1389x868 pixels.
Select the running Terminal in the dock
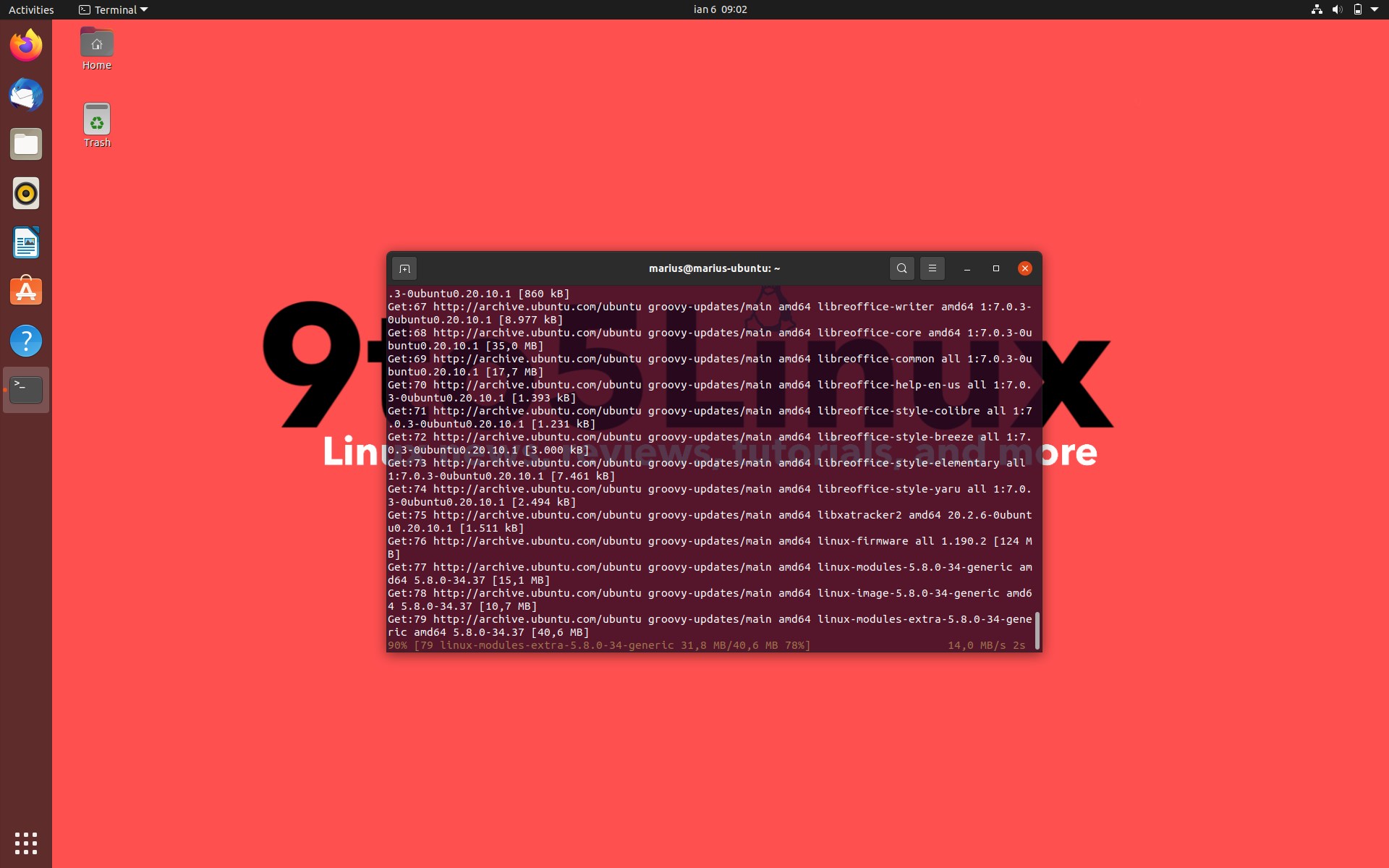25,390
